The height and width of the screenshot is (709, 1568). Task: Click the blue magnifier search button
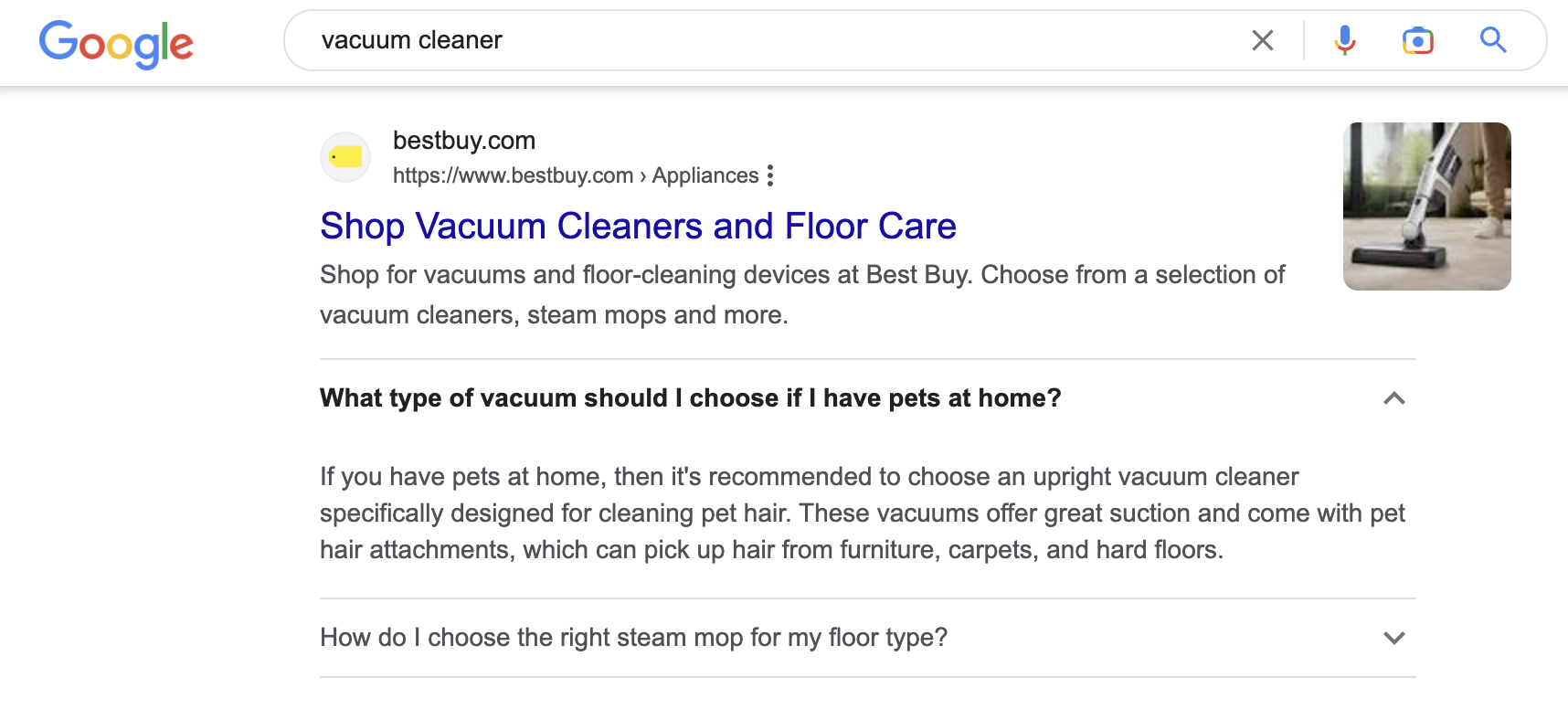[1493, 40]
